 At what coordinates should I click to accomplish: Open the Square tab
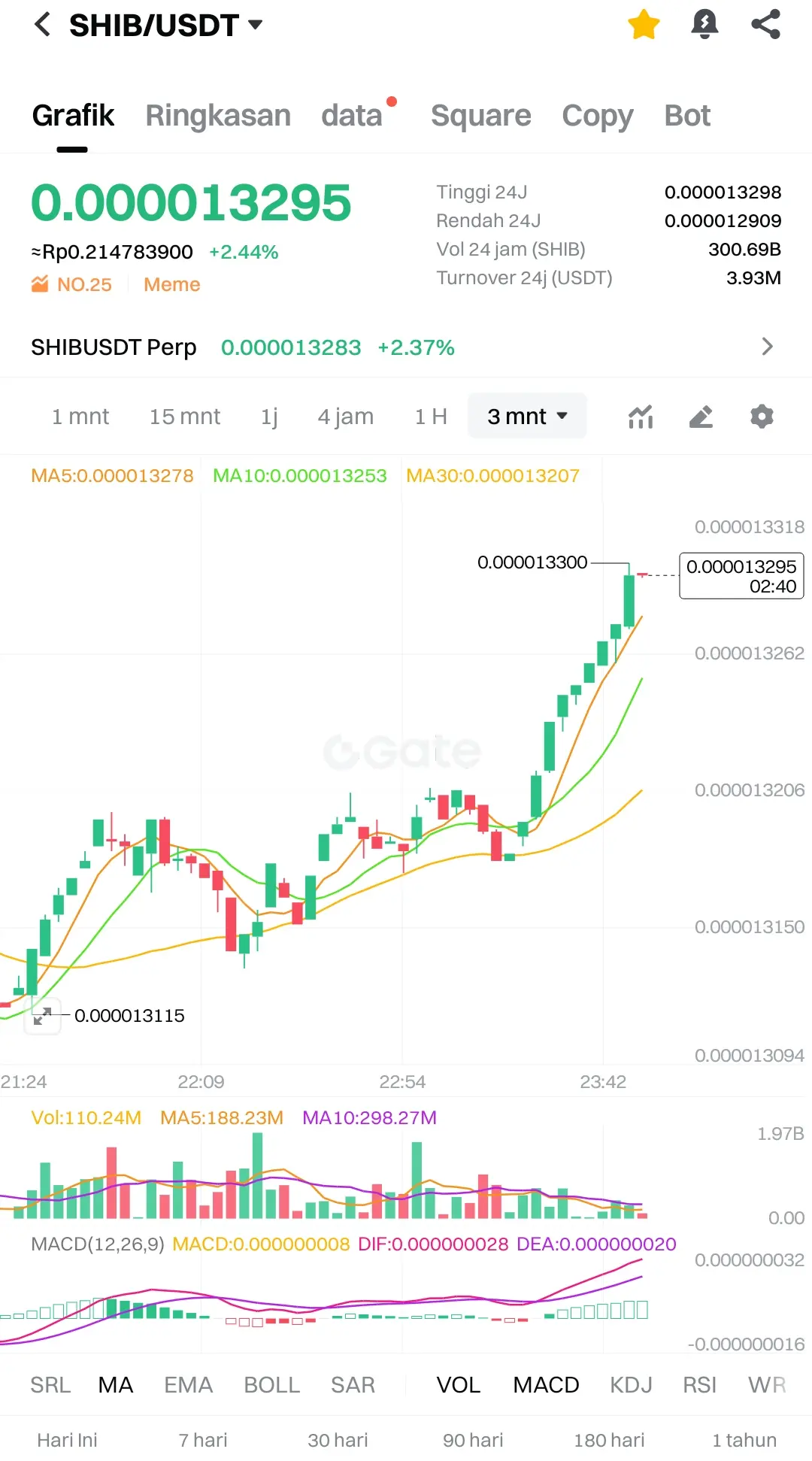(x=481, y=116)
